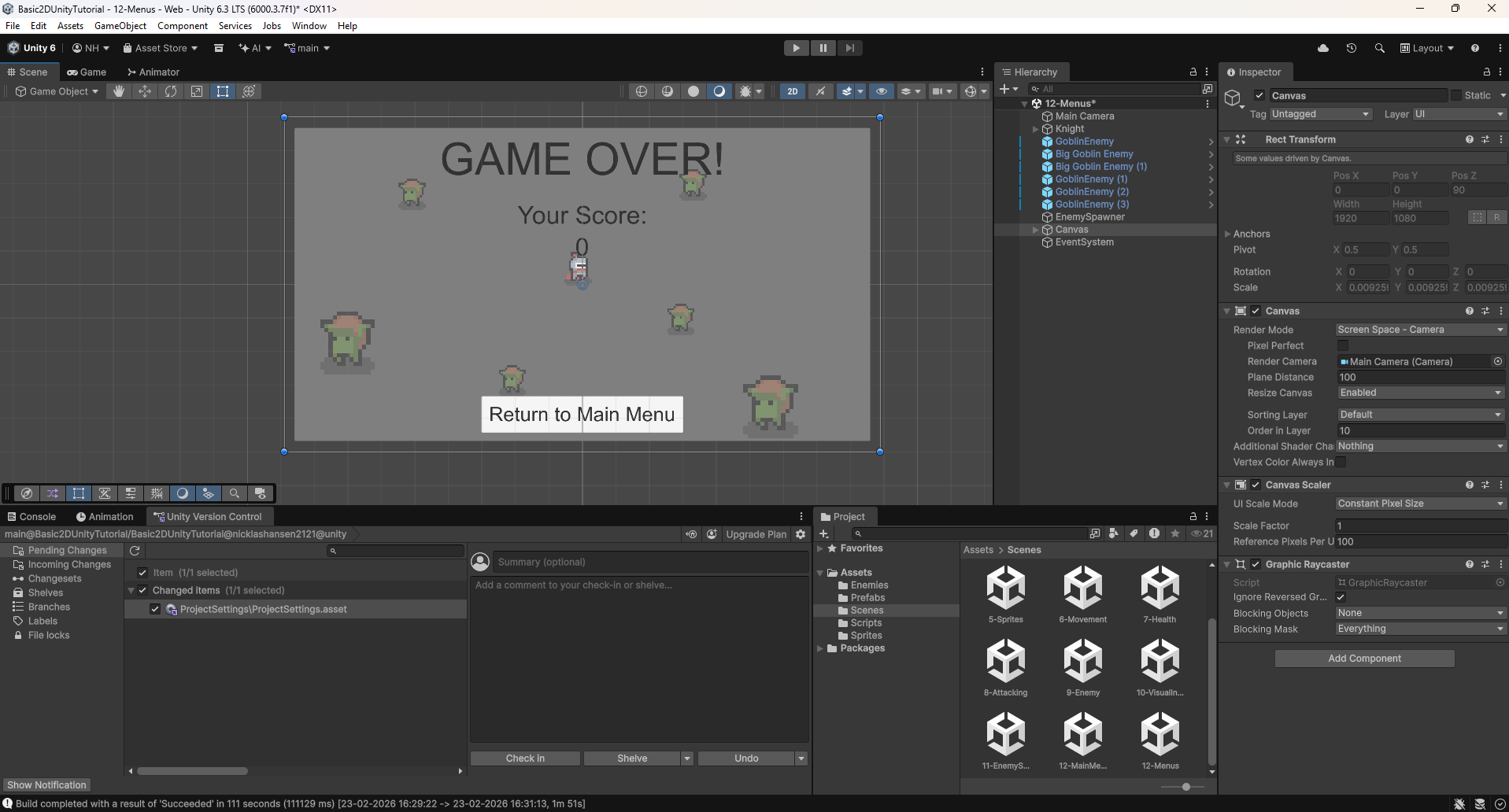Toggle the Pixel Perfect checkbox
This screenshot has width=1509, height=812.
tap(1343, 345)
